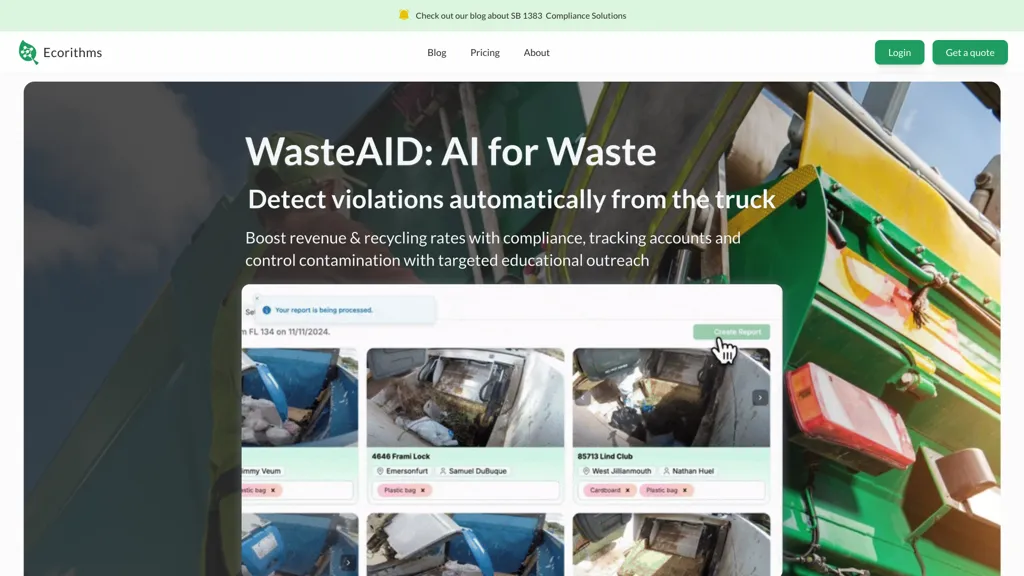This screenshot has width=1024, height=576.
Task: Remove Plastic bag tag from 85713 Lind Club
Action: (x=684, y=490)
